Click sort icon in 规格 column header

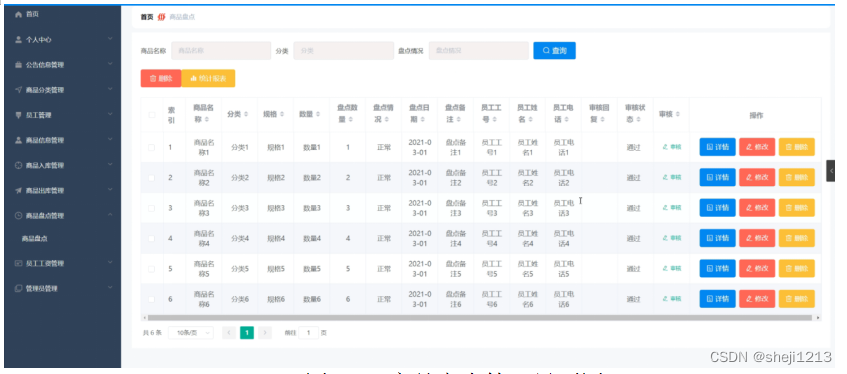point(282,115)
